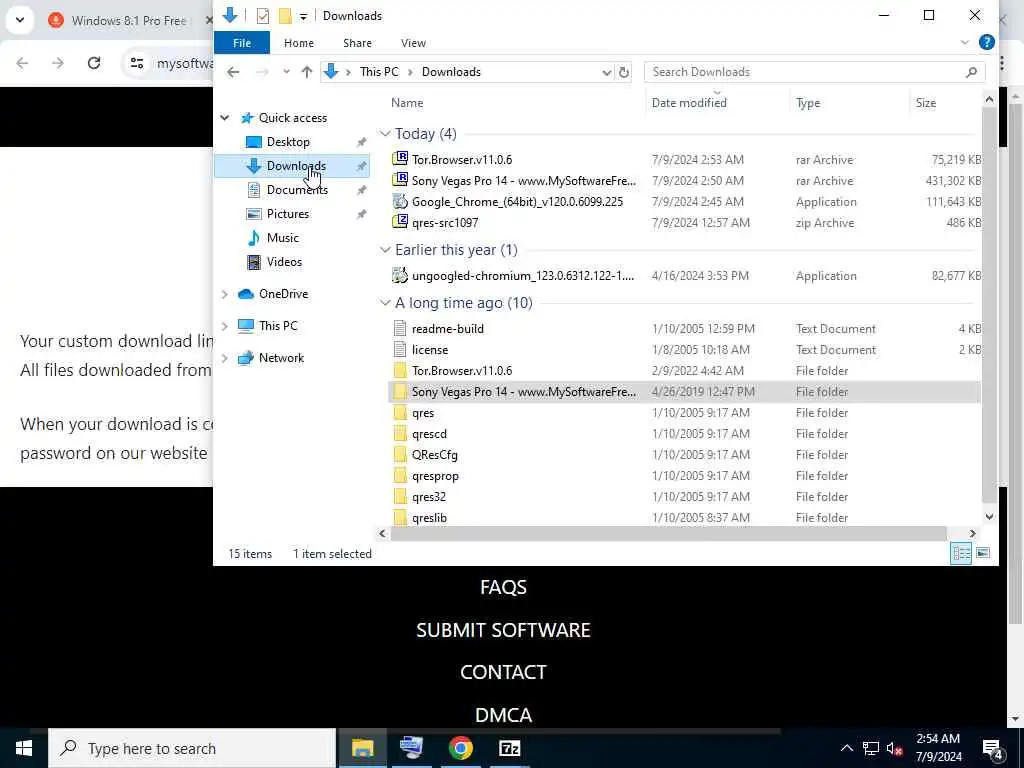Collapse the Earlier this year group

coord(385,250)
